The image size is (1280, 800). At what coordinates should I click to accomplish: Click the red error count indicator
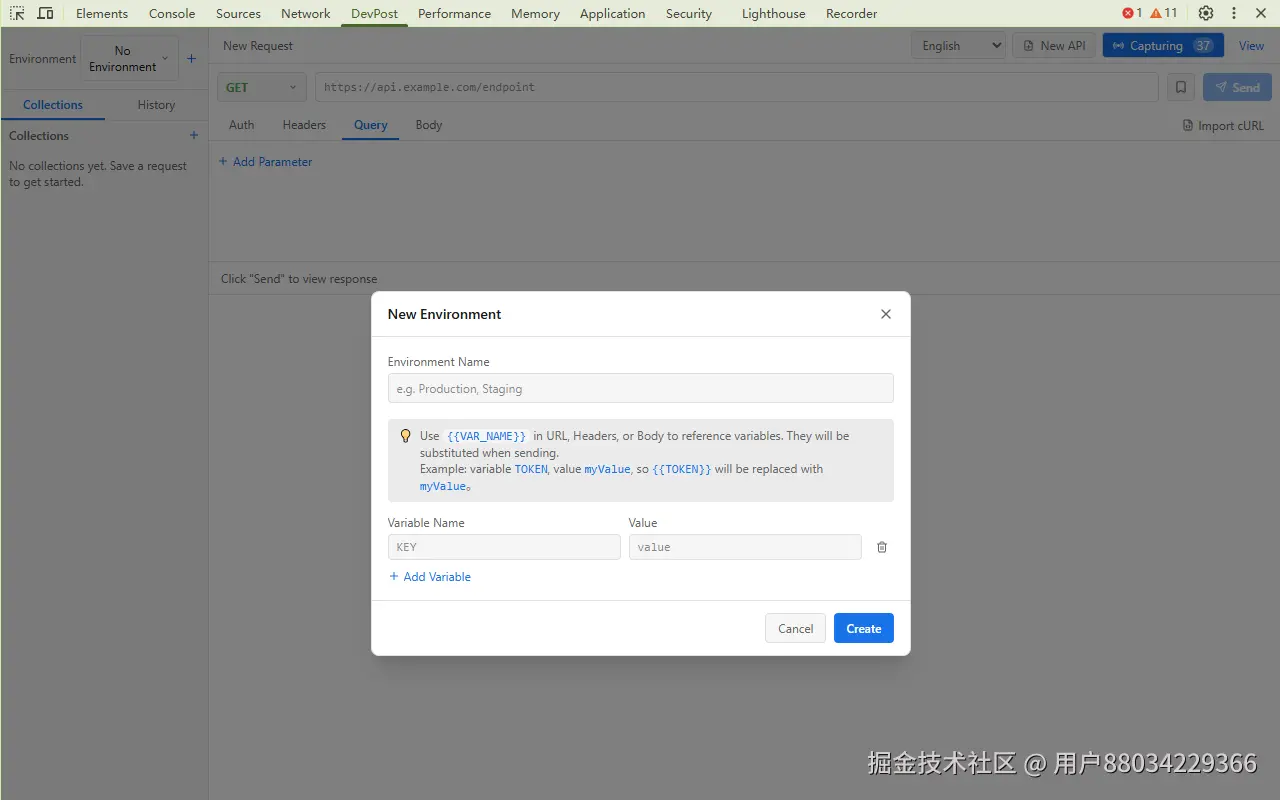pos(1132,13)
